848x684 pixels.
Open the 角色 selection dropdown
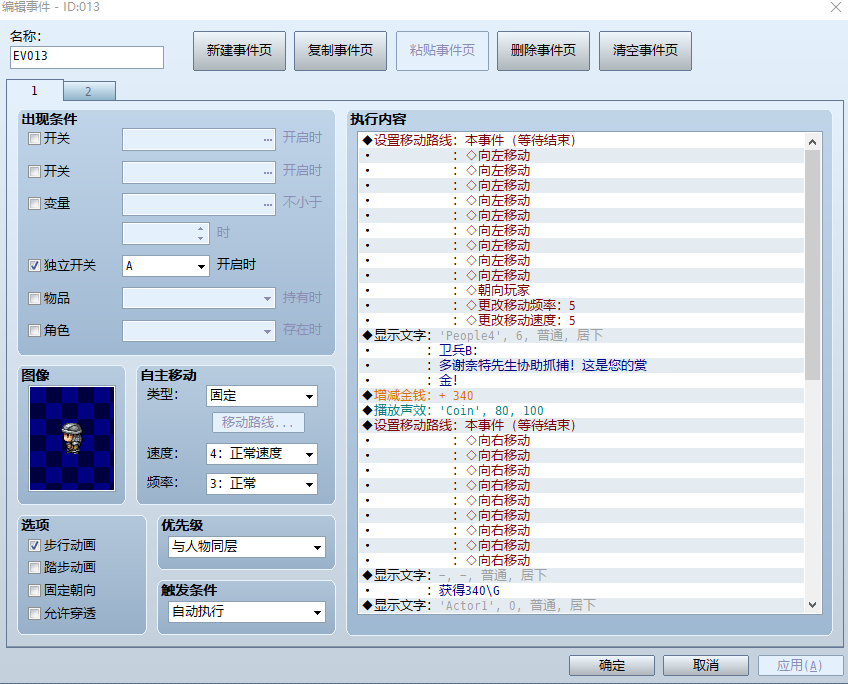click(x=199, y=331)
